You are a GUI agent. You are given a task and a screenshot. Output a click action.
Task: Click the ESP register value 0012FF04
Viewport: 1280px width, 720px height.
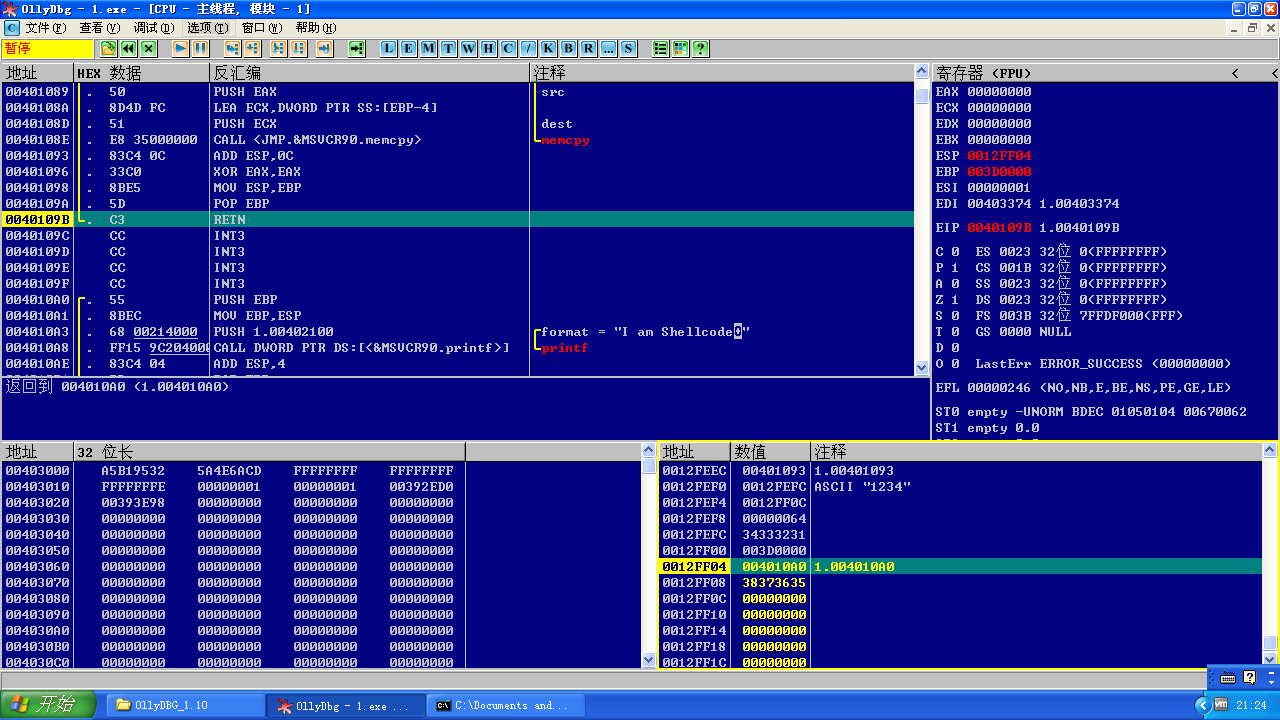999,156
